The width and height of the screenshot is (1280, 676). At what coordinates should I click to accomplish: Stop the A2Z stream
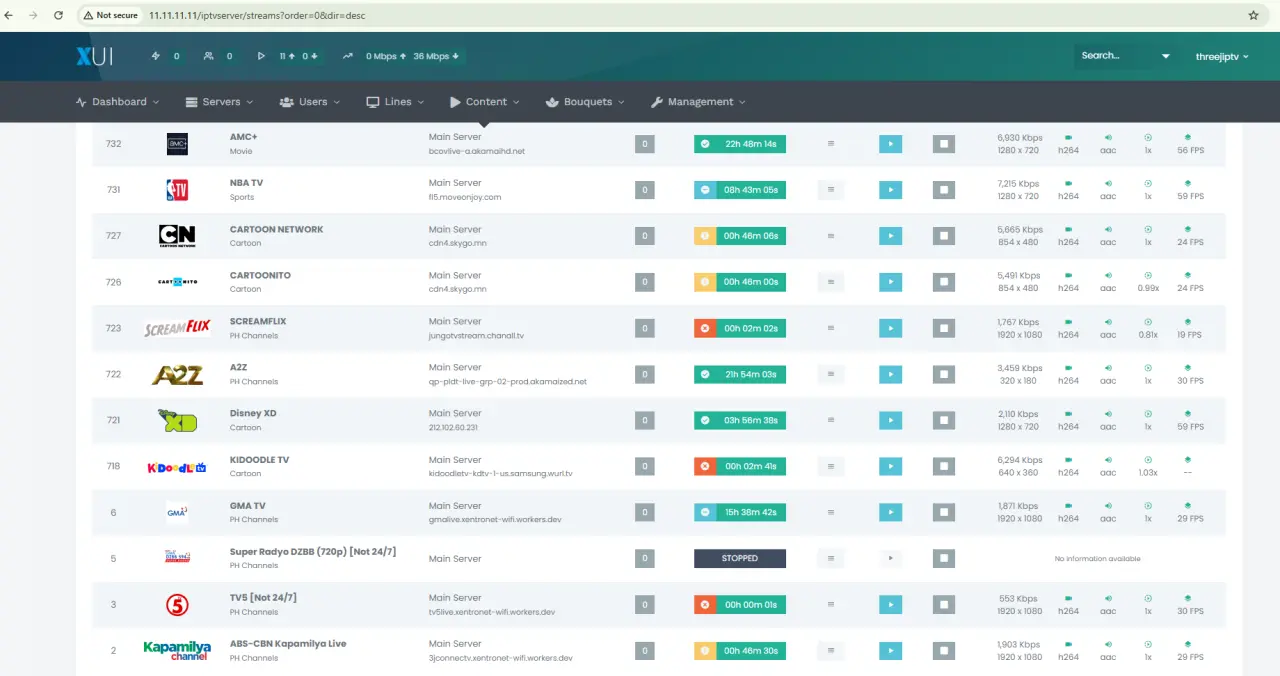coord(943,374)
